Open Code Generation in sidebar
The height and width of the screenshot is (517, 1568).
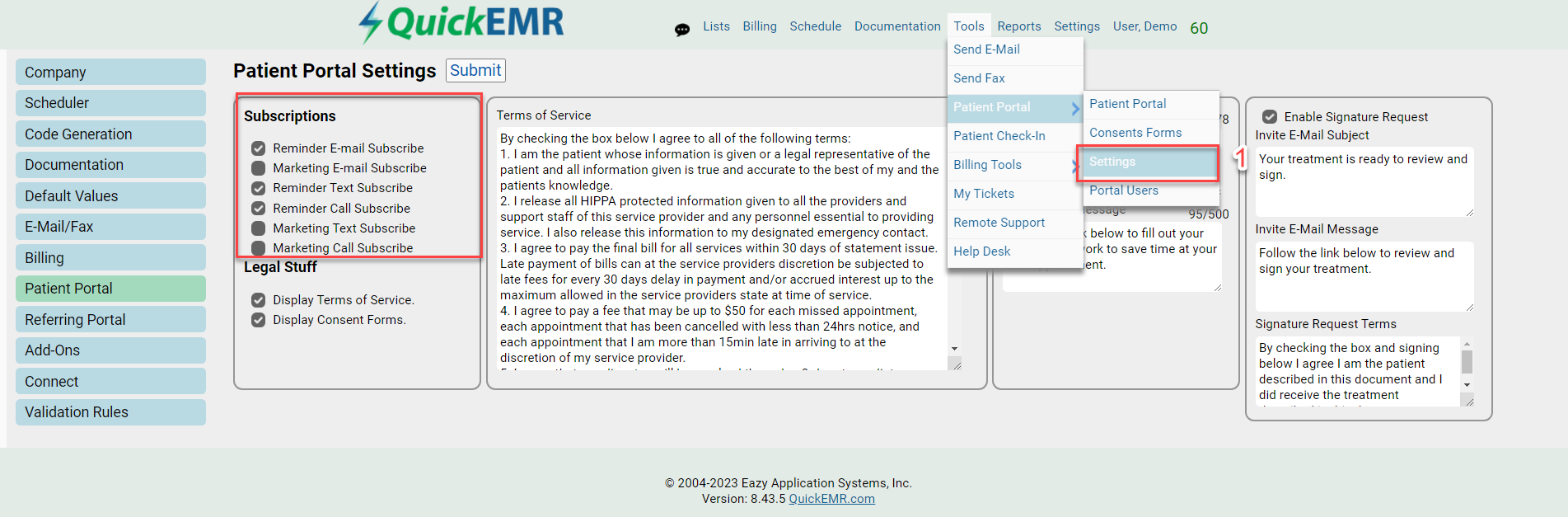(110, 134)
